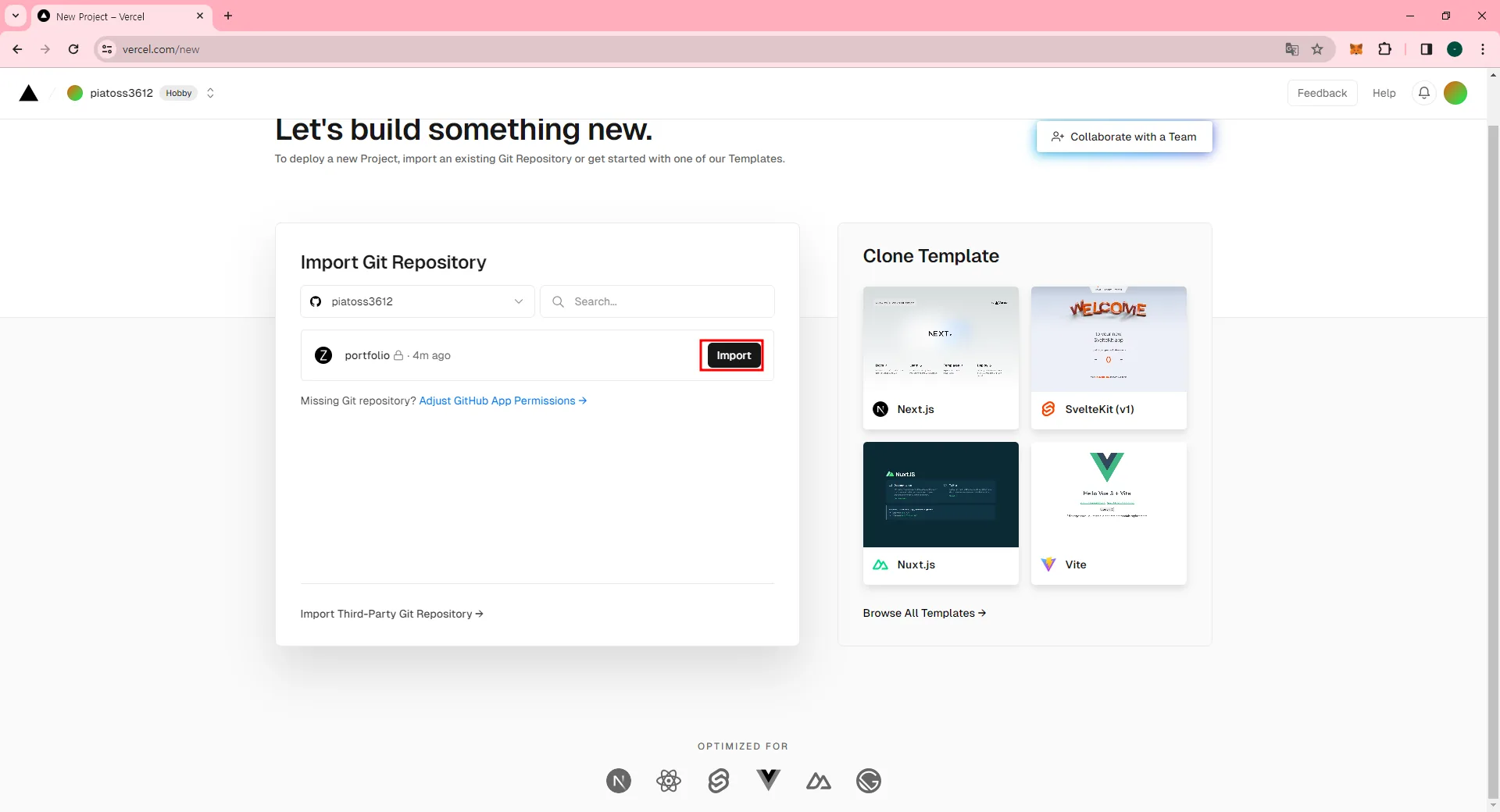Click the Hobby plan badge

point(179,93)
